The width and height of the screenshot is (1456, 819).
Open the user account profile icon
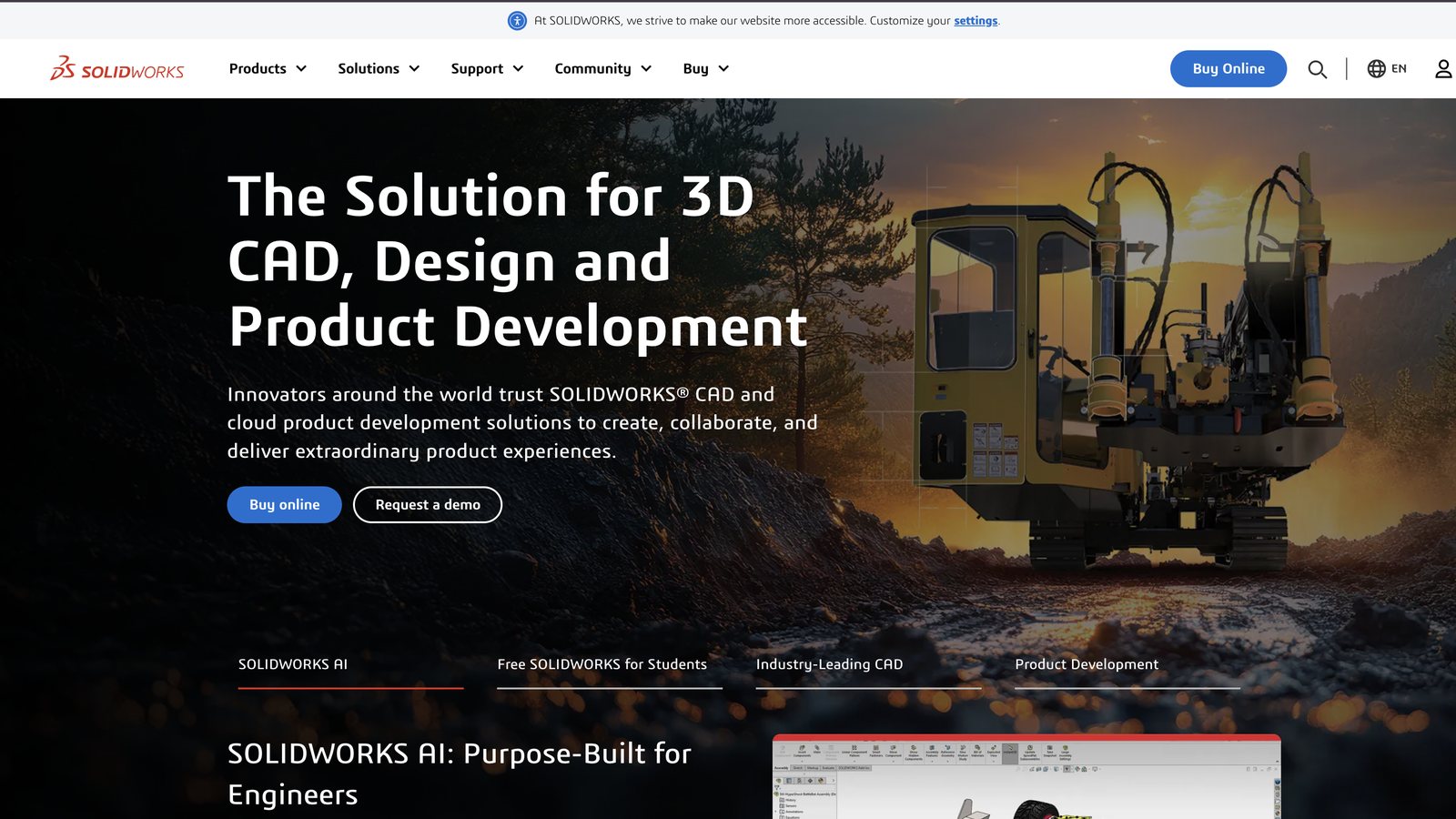(1443, 68)
